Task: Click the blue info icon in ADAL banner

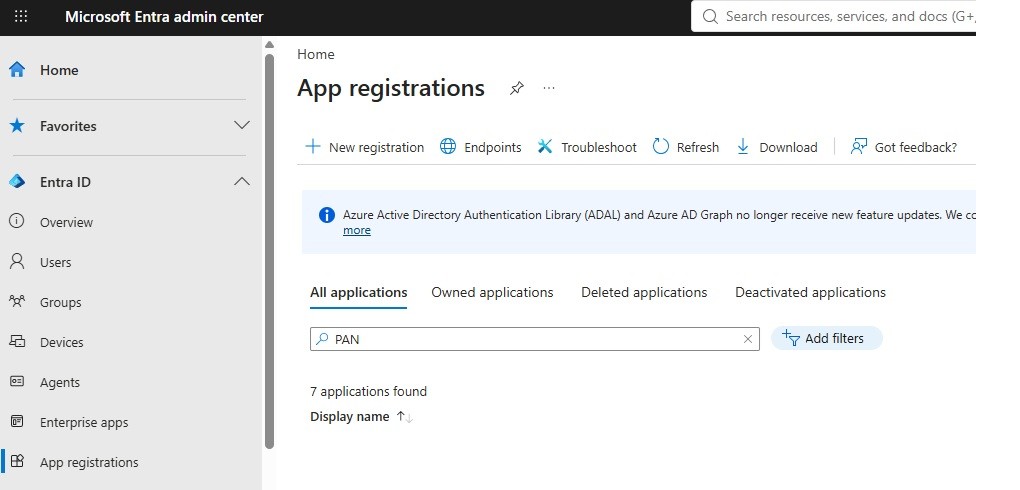Action: point(327,215)
